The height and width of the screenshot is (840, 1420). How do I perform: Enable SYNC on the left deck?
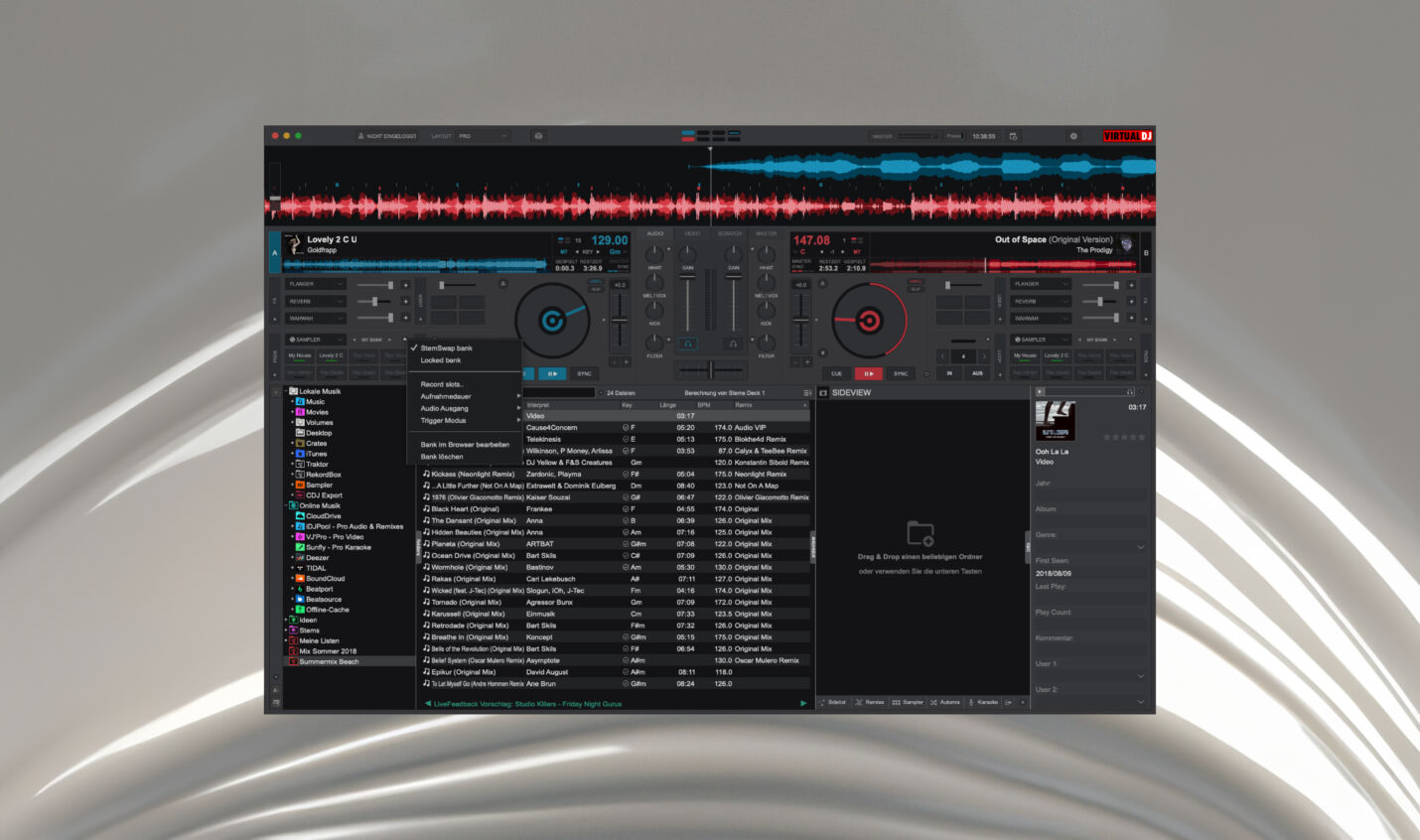(584, 373)
